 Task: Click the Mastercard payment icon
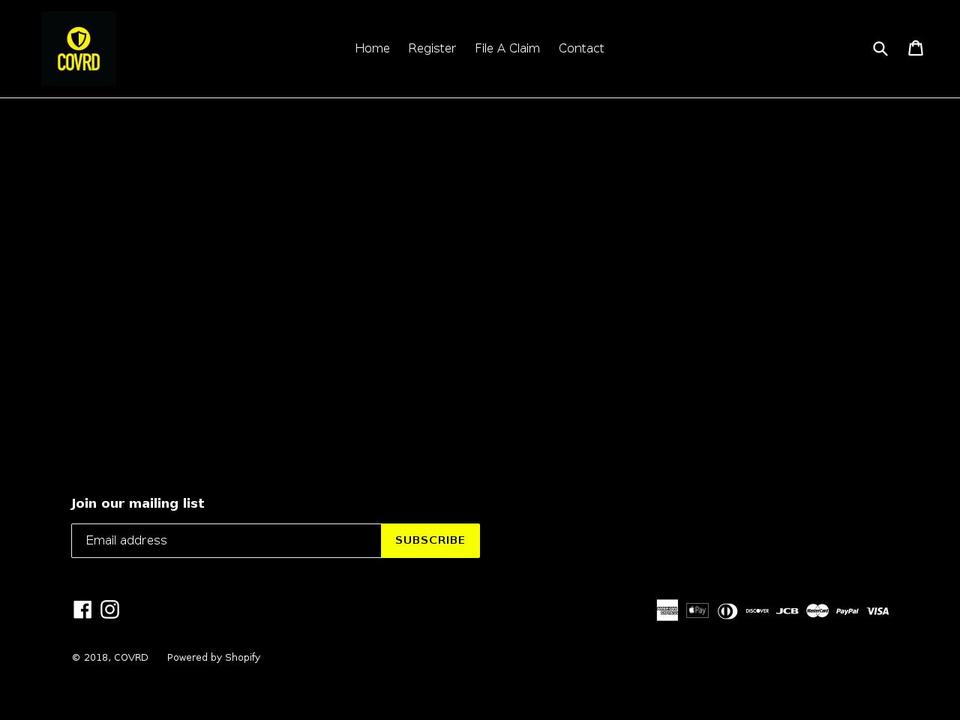click(817, 610)
